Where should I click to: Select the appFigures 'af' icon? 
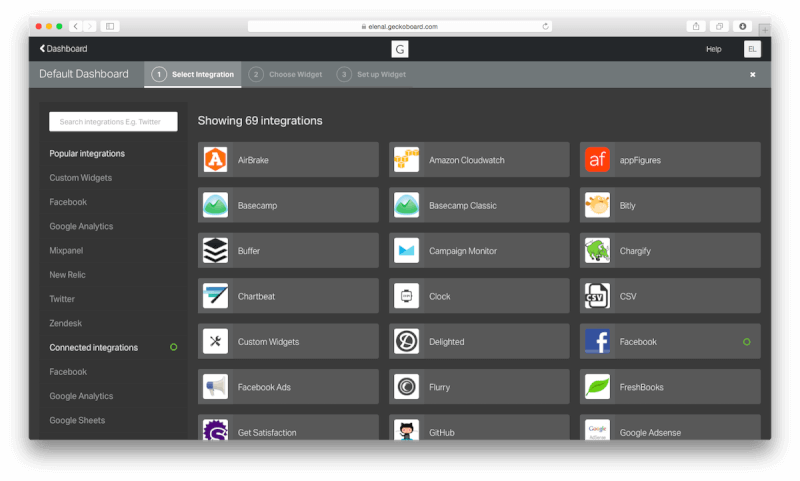(597, 160)
